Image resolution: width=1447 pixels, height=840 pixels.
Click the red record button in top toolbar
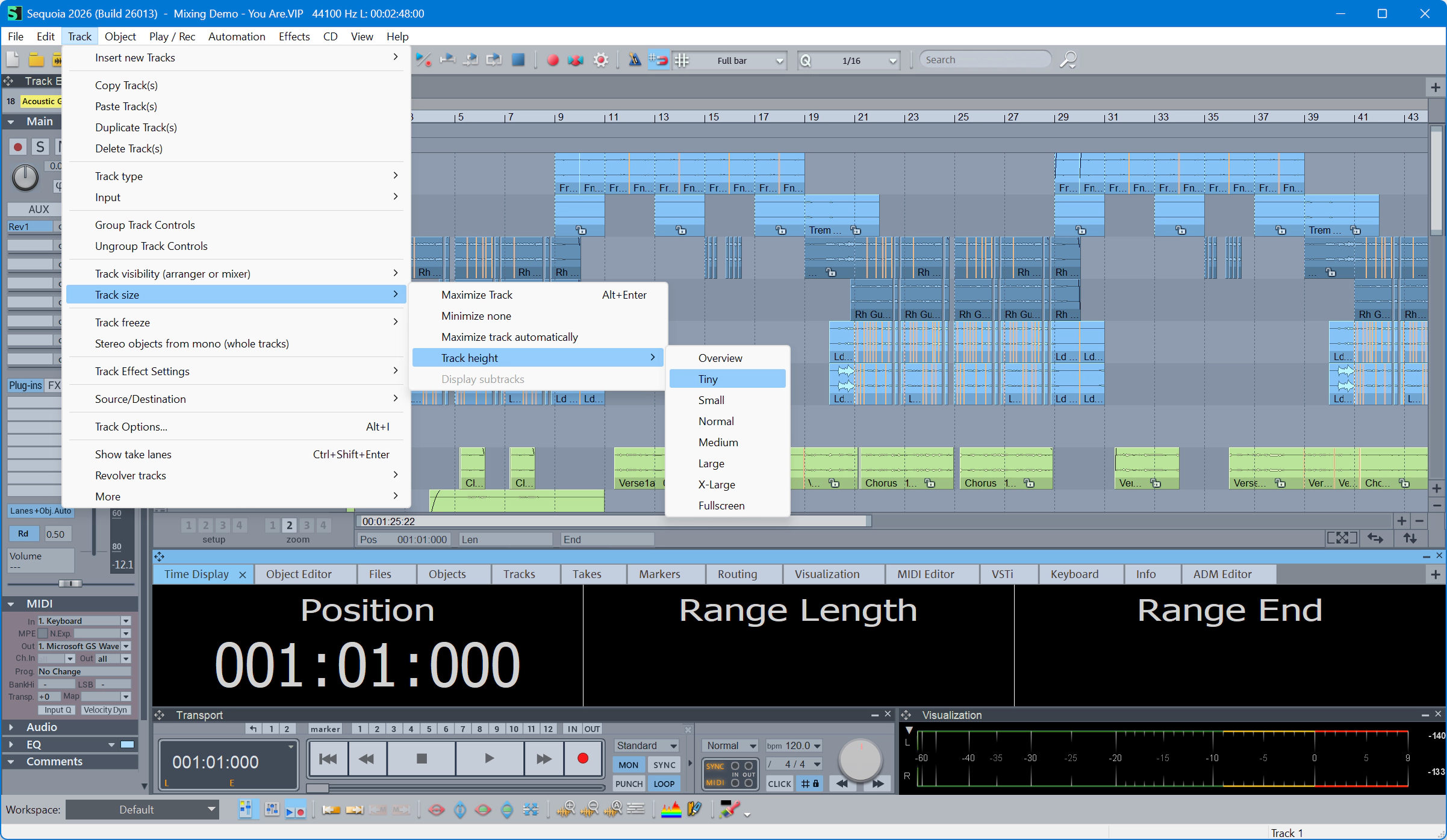552,60
